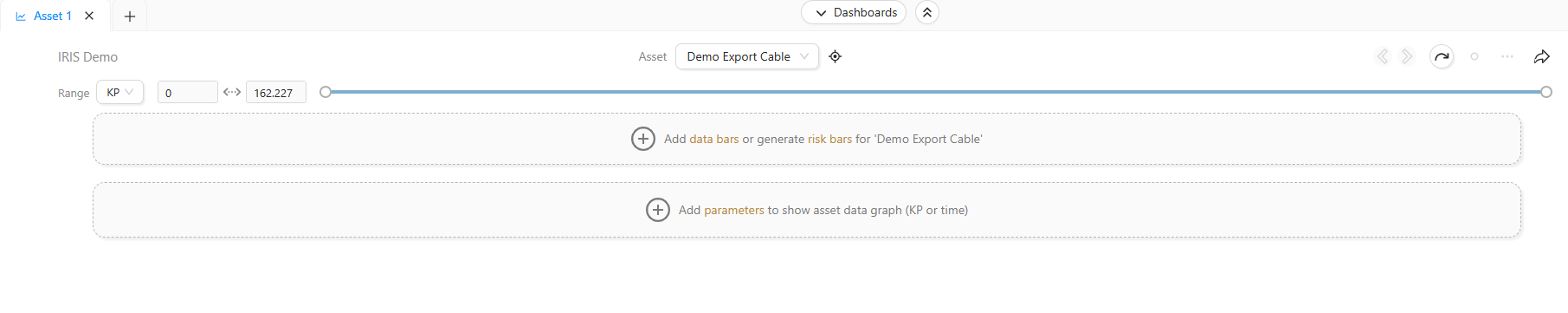1568x313 pixels.
Task: Click the circular redo arrow icon
Action: 1442,56
